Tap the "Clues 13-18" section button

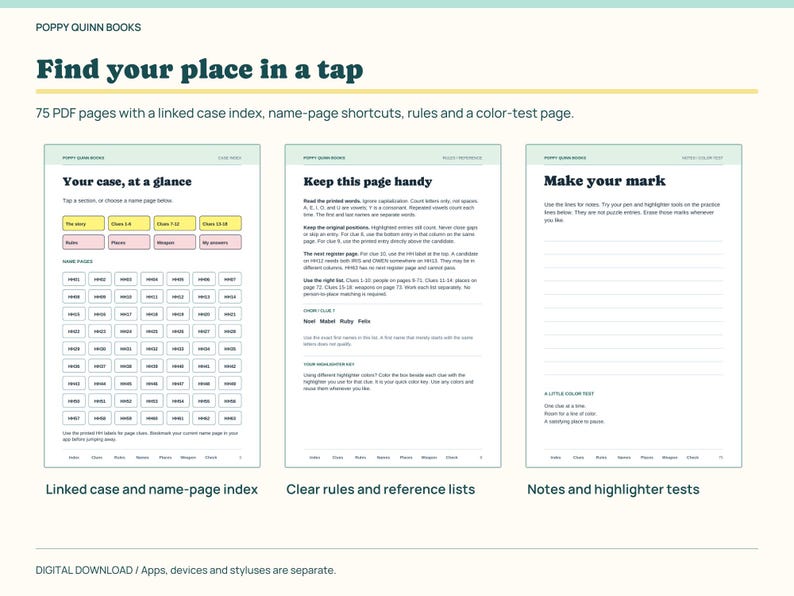[220, 223]
